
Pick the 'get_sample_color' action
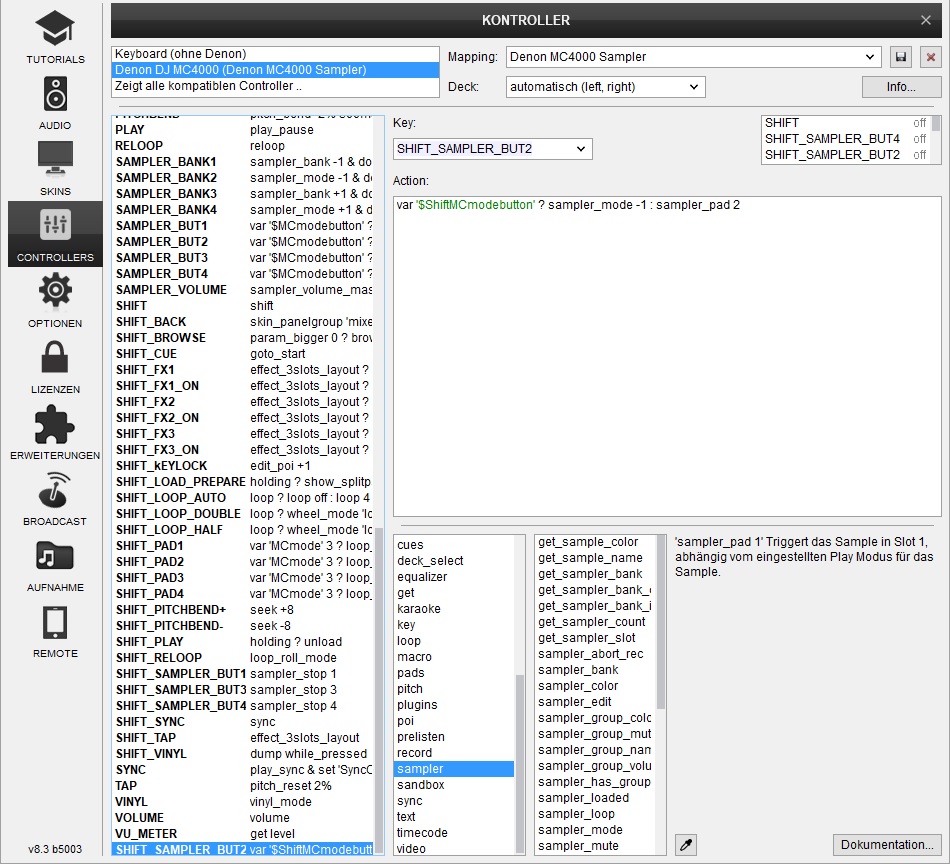click(595, 542)
